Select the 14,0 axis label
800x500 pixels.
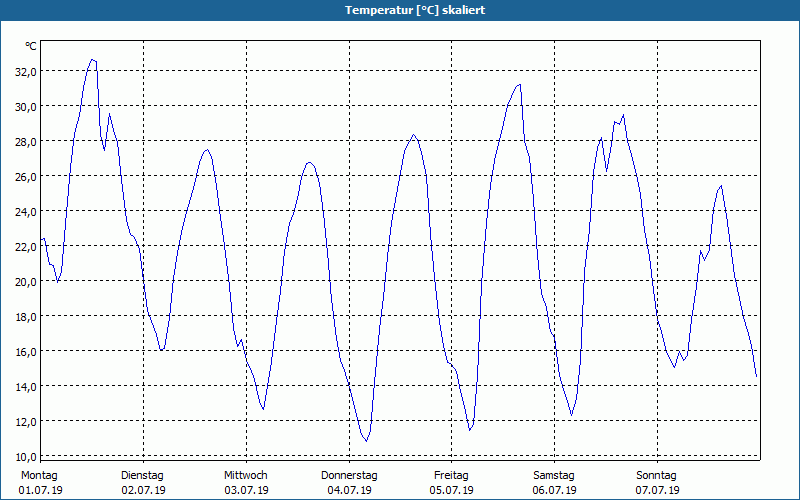[26, 387]
